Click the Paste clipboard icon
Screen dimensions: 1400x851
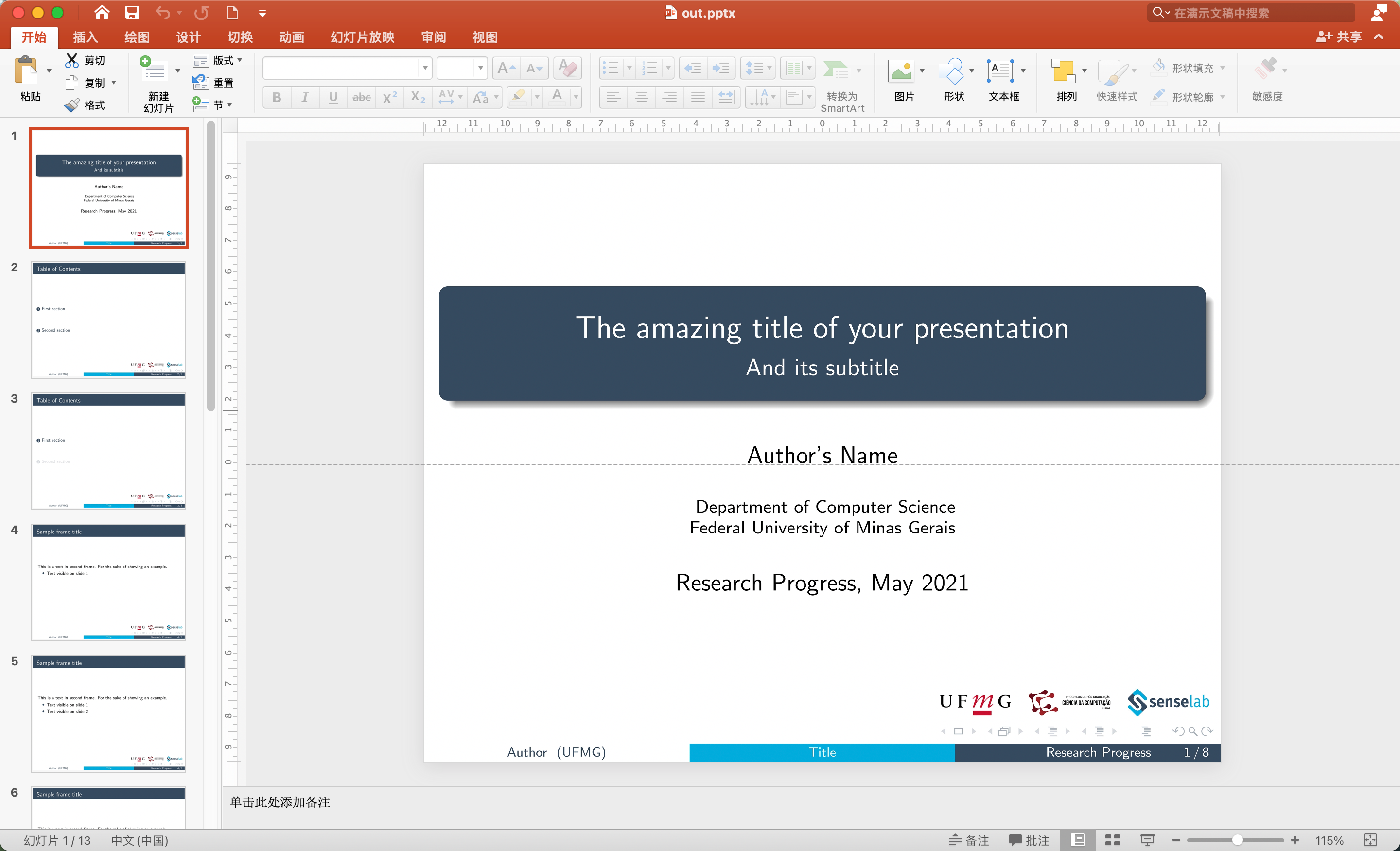[26, 71]
